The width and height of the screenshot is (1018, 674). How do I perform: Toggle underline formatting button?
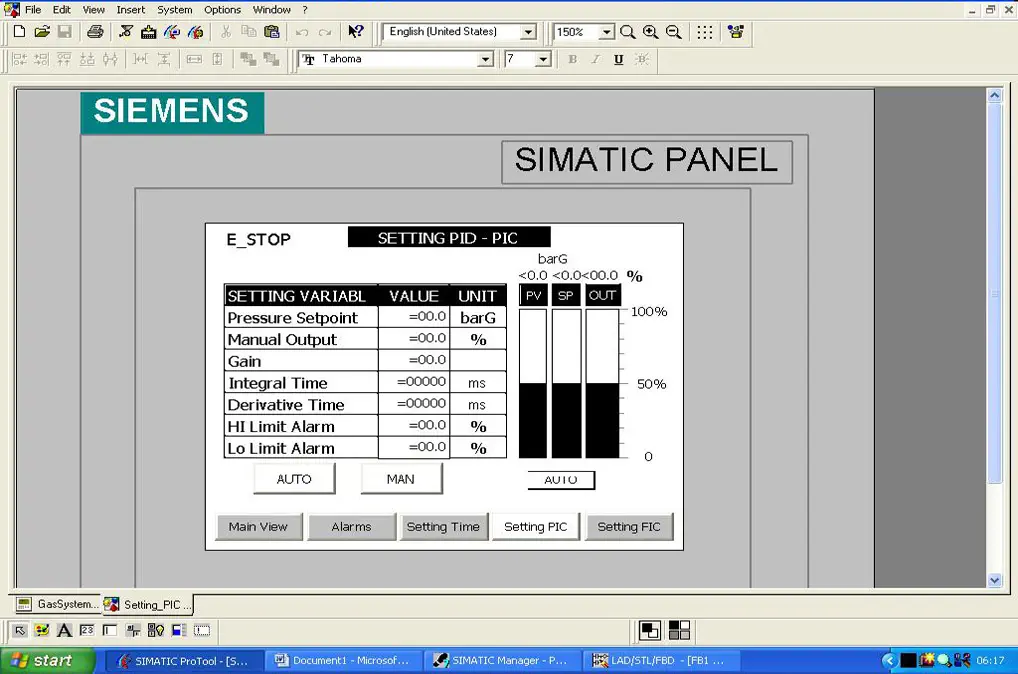(618, 59)
